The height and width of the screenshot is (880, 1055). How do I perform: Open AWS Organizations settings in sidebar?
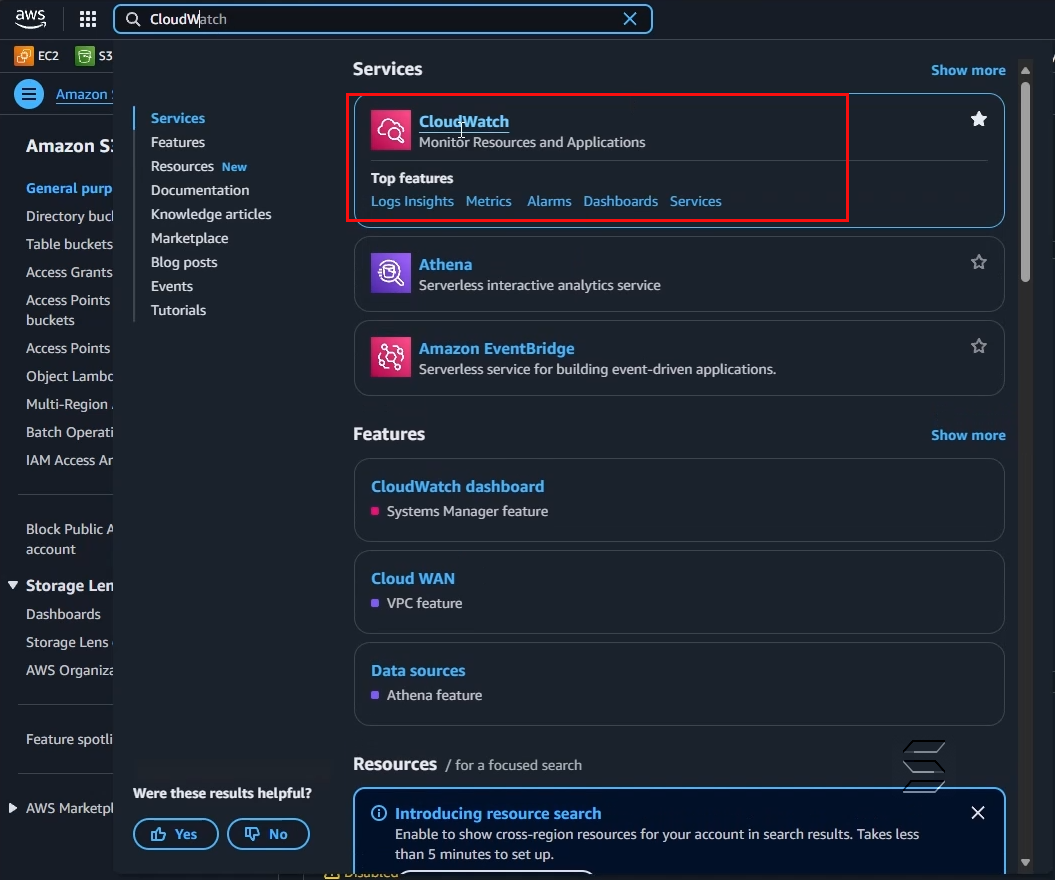pos(69,670)
